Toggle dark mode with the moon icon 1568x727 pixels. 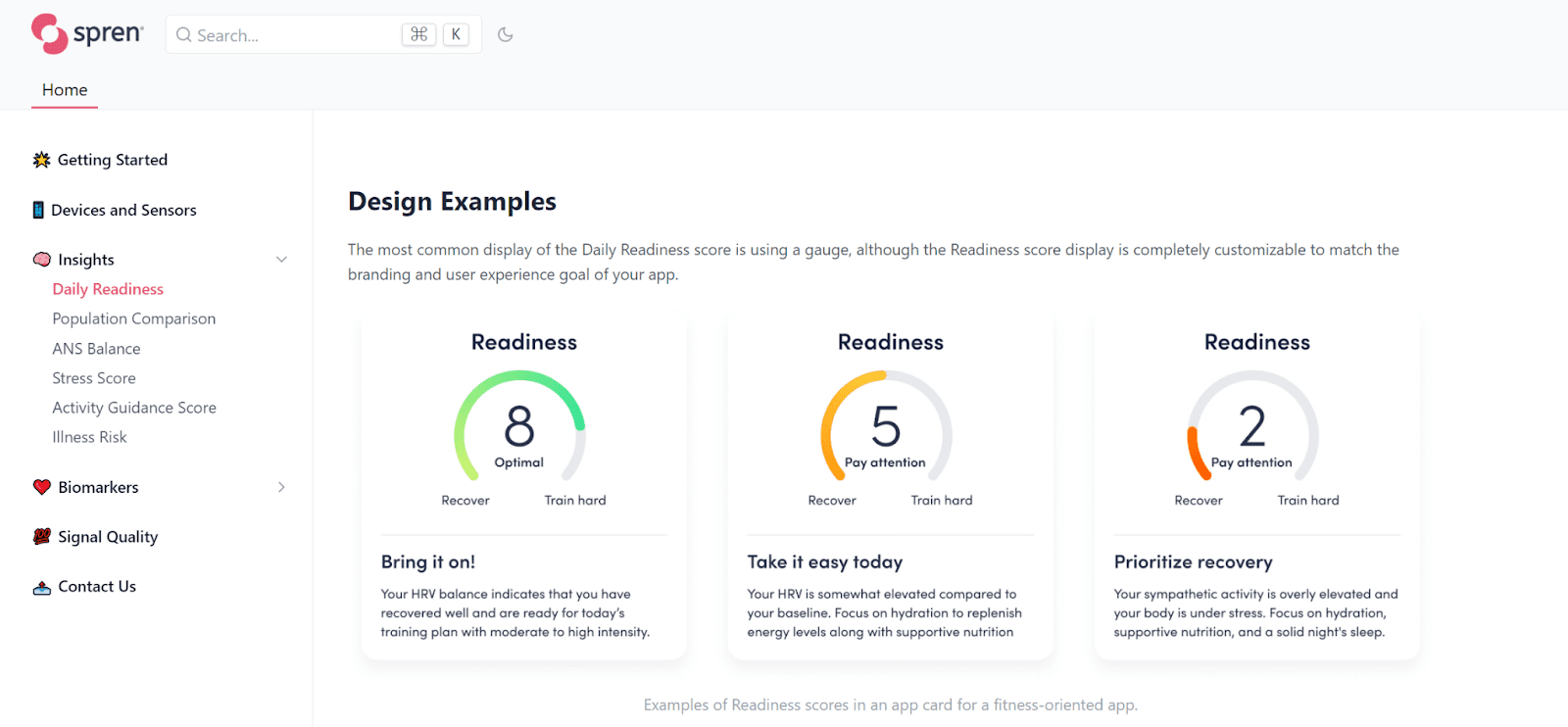506,33
